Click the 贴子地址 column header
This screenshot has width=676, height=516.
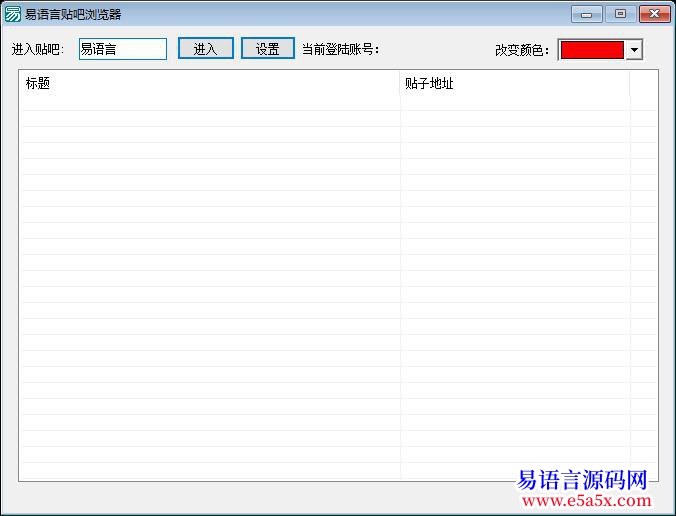(x=515, y=83)
